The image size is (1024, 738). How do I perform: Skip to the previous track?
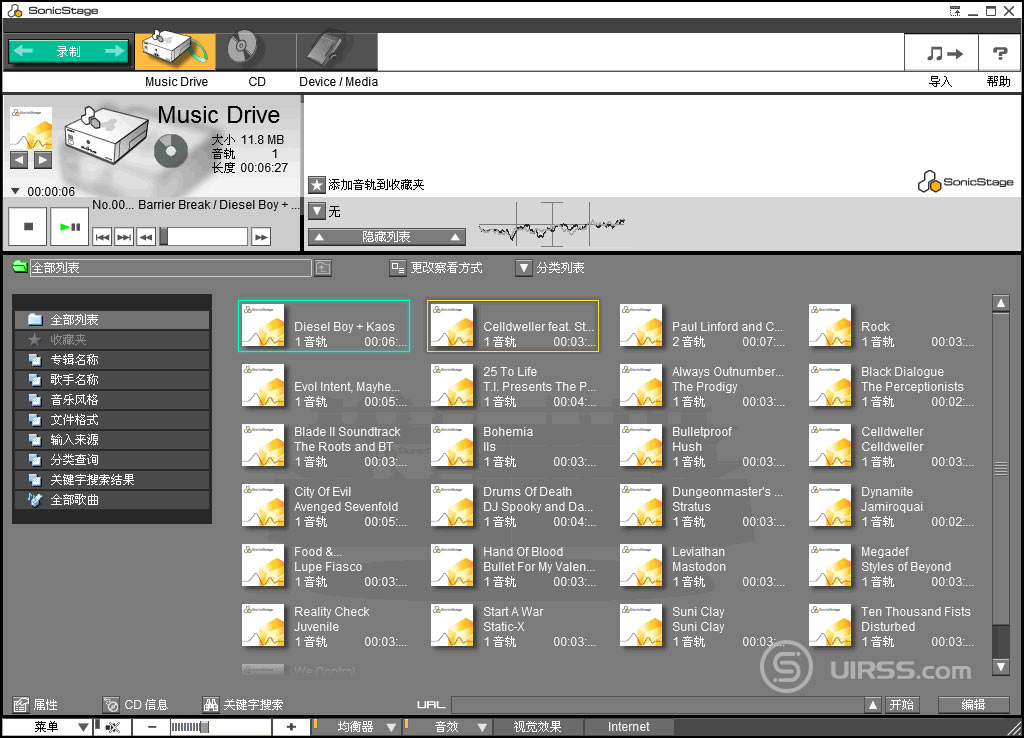(102, 237)
